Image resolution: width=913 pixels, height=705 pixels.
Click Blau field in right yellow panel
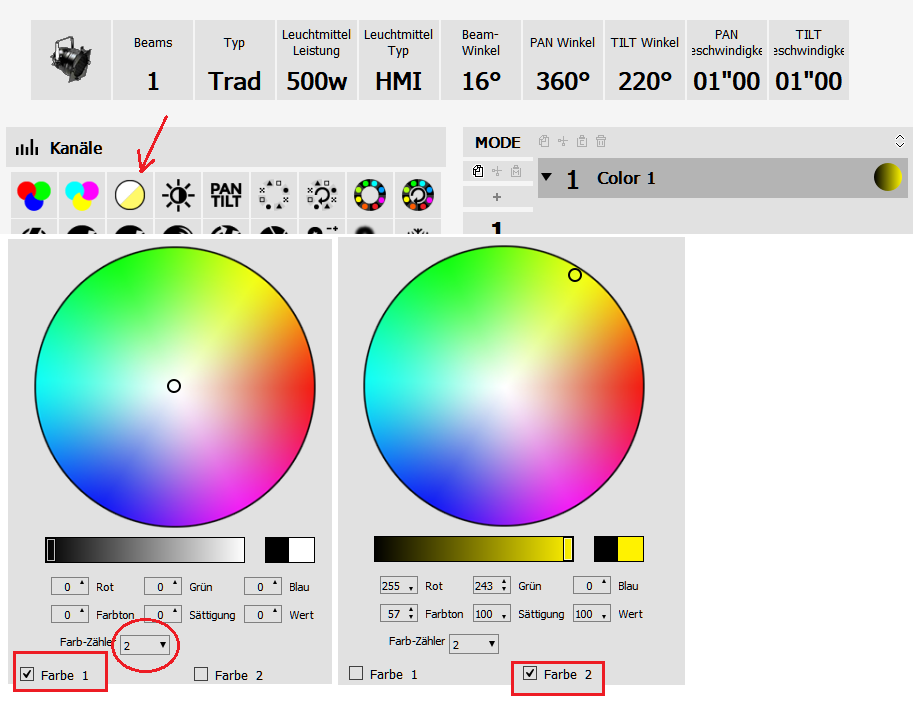(592, 586)
